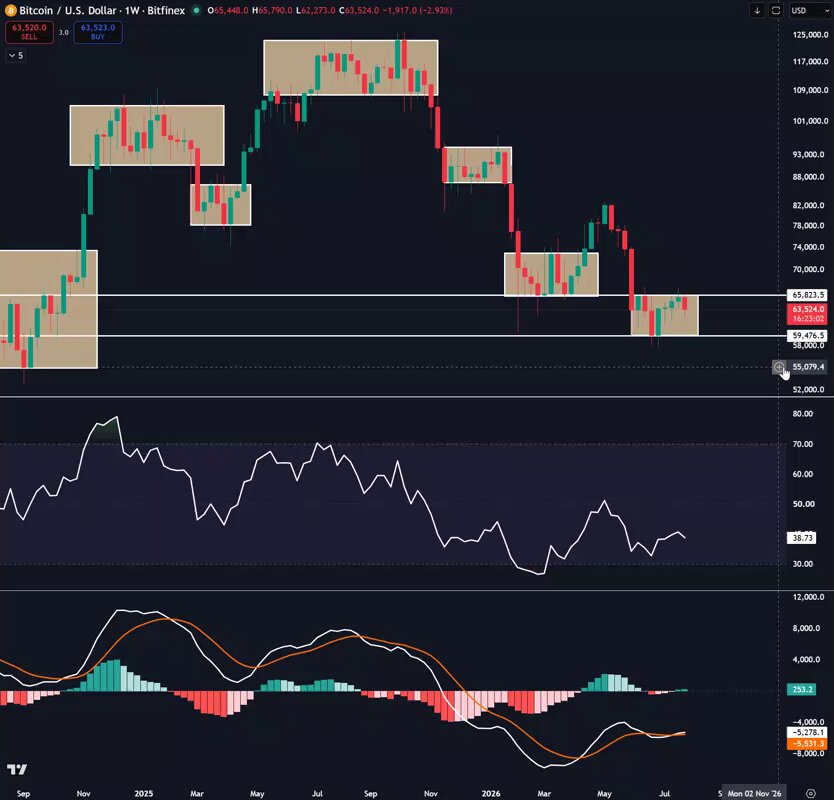Image resolution: width=834 pixels, height=800 pixels.
Task: Click the blue BUY 63,523.0 button
Action: click(98, 32)
